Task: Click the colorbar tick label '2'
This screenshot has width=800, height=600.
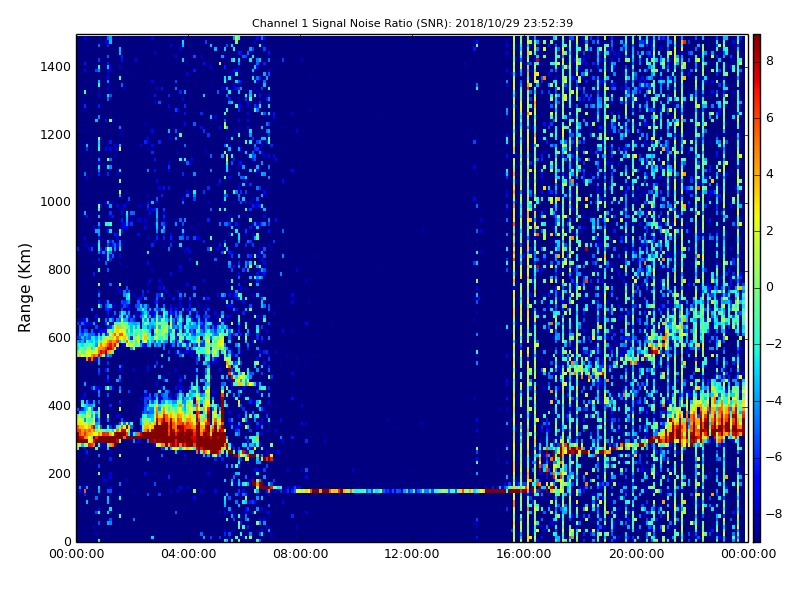Action: pyautogui.click(x=770, y=231)
